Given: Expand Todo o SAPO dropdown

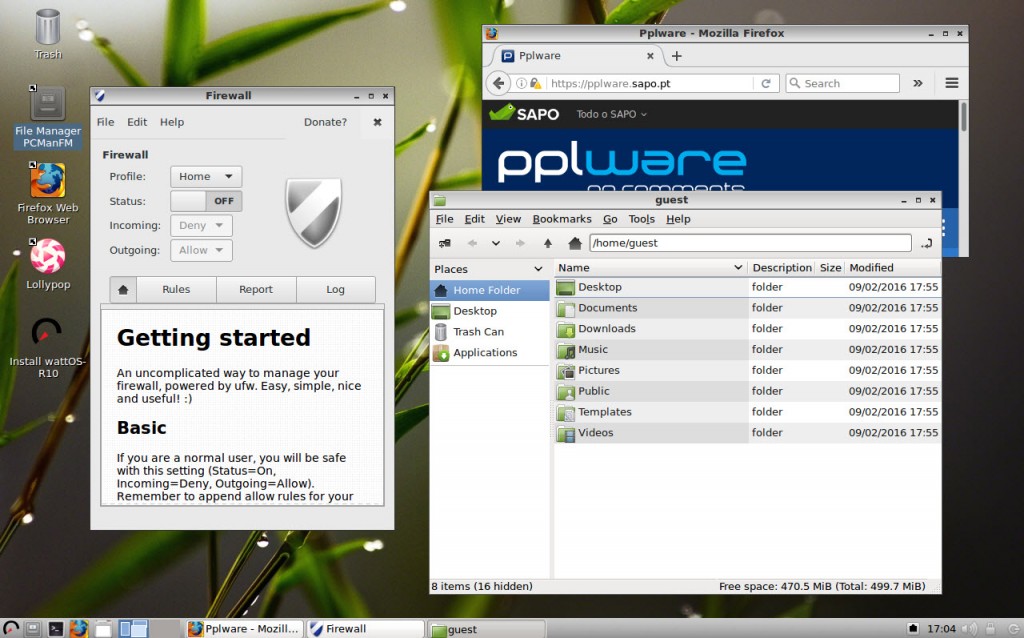Looking at the screenshot, I should 611,114.
